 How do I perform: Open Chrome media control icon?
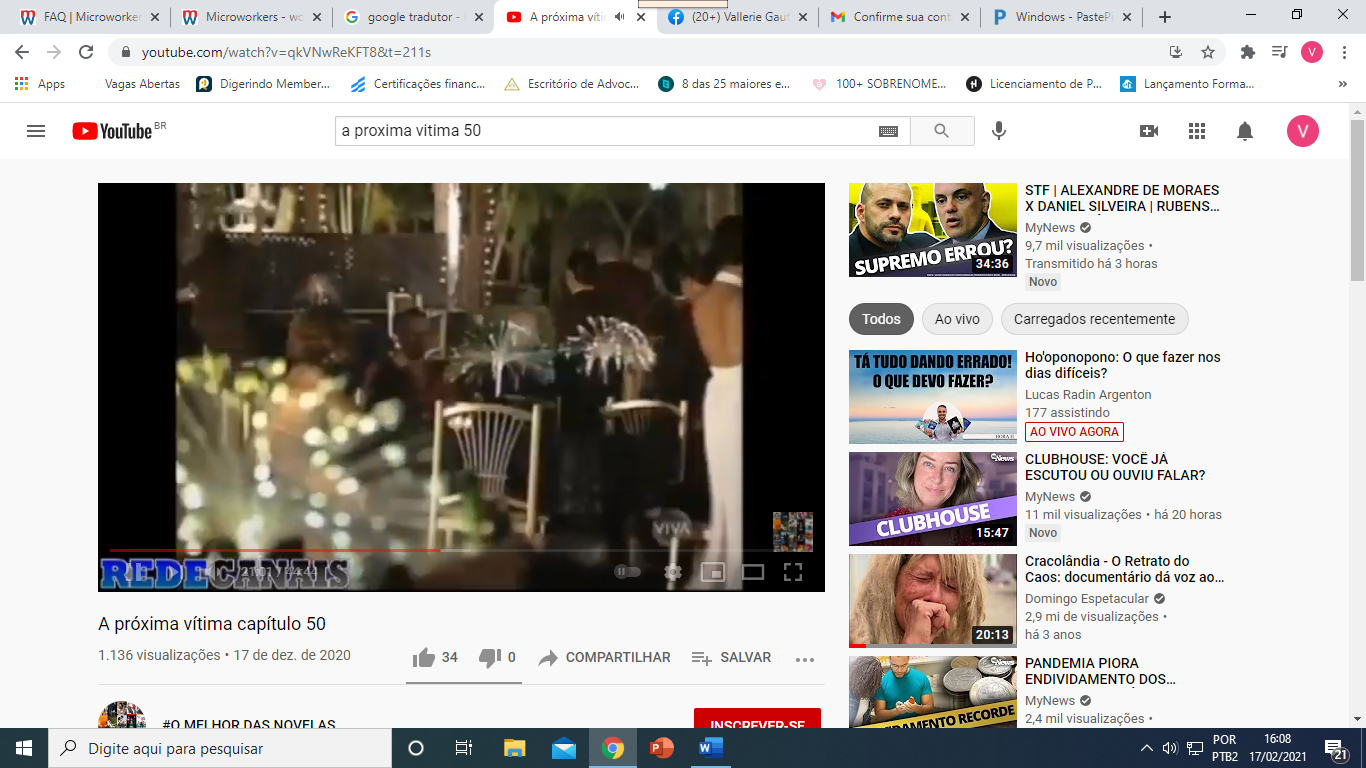(1279, 52)
